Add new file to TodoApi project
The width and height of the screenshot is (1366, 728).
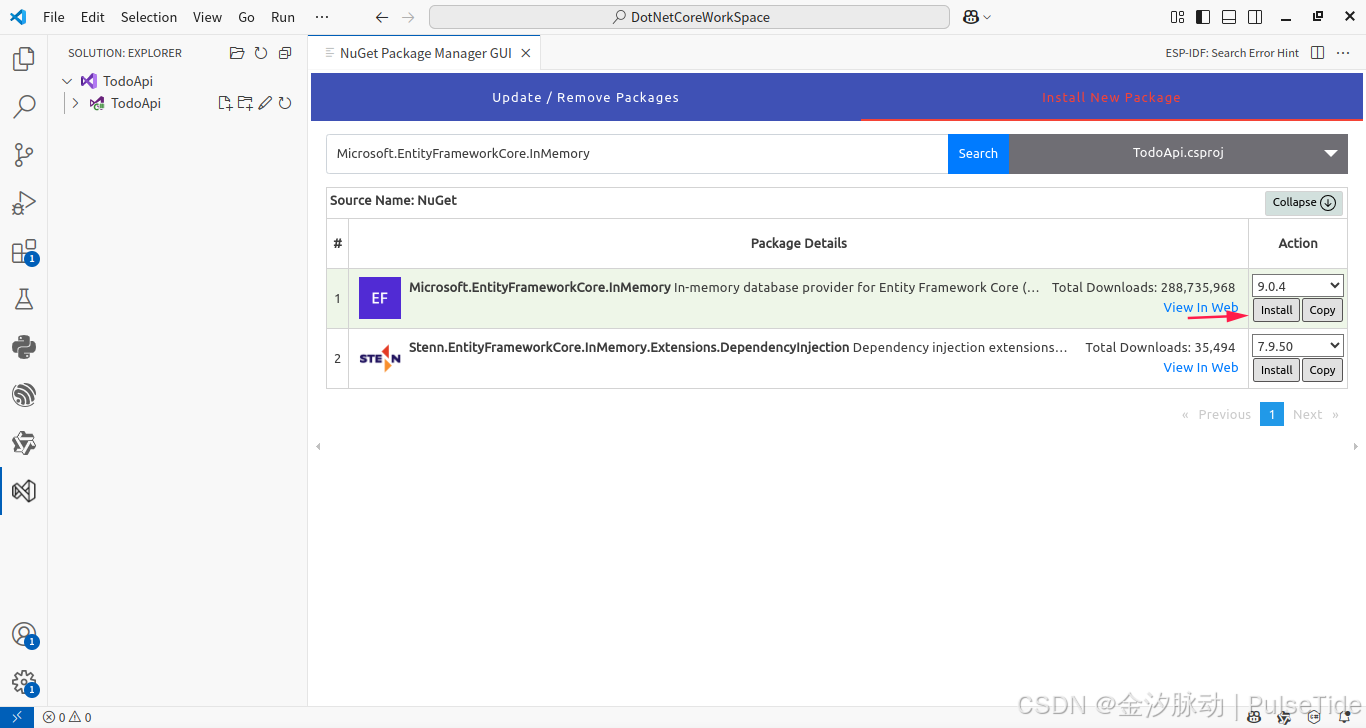225,103
